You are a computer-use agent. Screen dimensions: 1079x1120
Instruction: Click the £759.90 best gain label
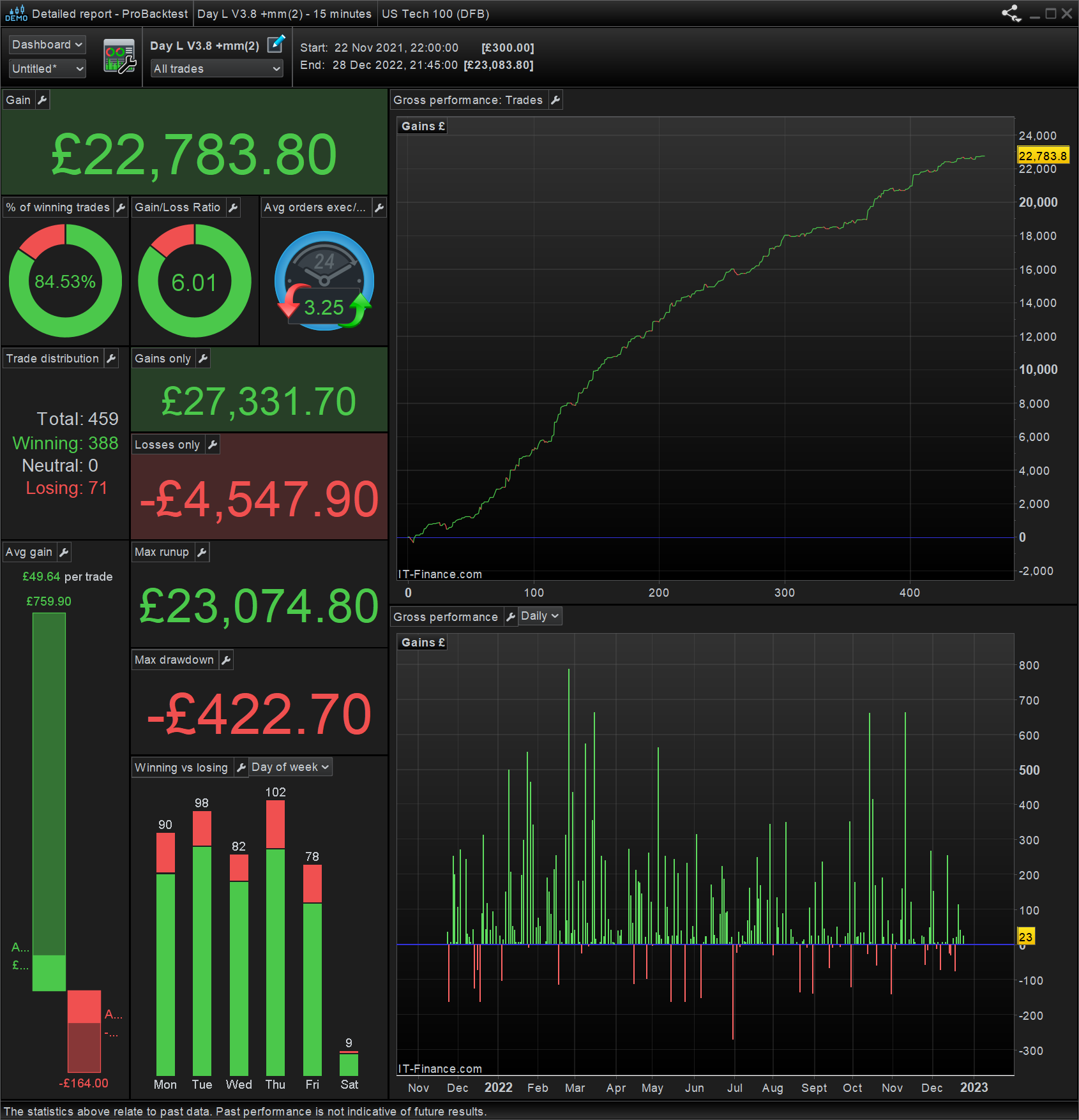point(49,601)
